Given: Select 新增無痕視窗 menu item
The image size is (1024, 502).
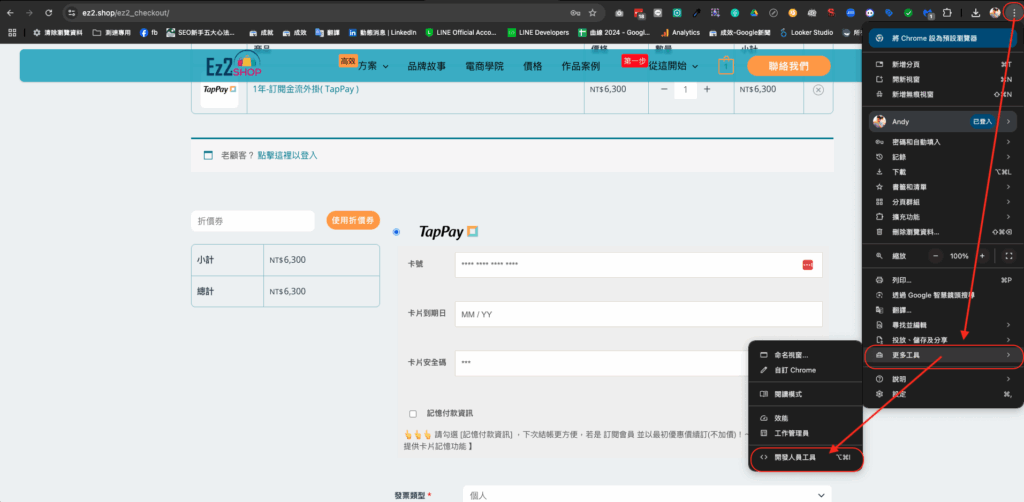Looking at the screenshot, I should point(944,95).
